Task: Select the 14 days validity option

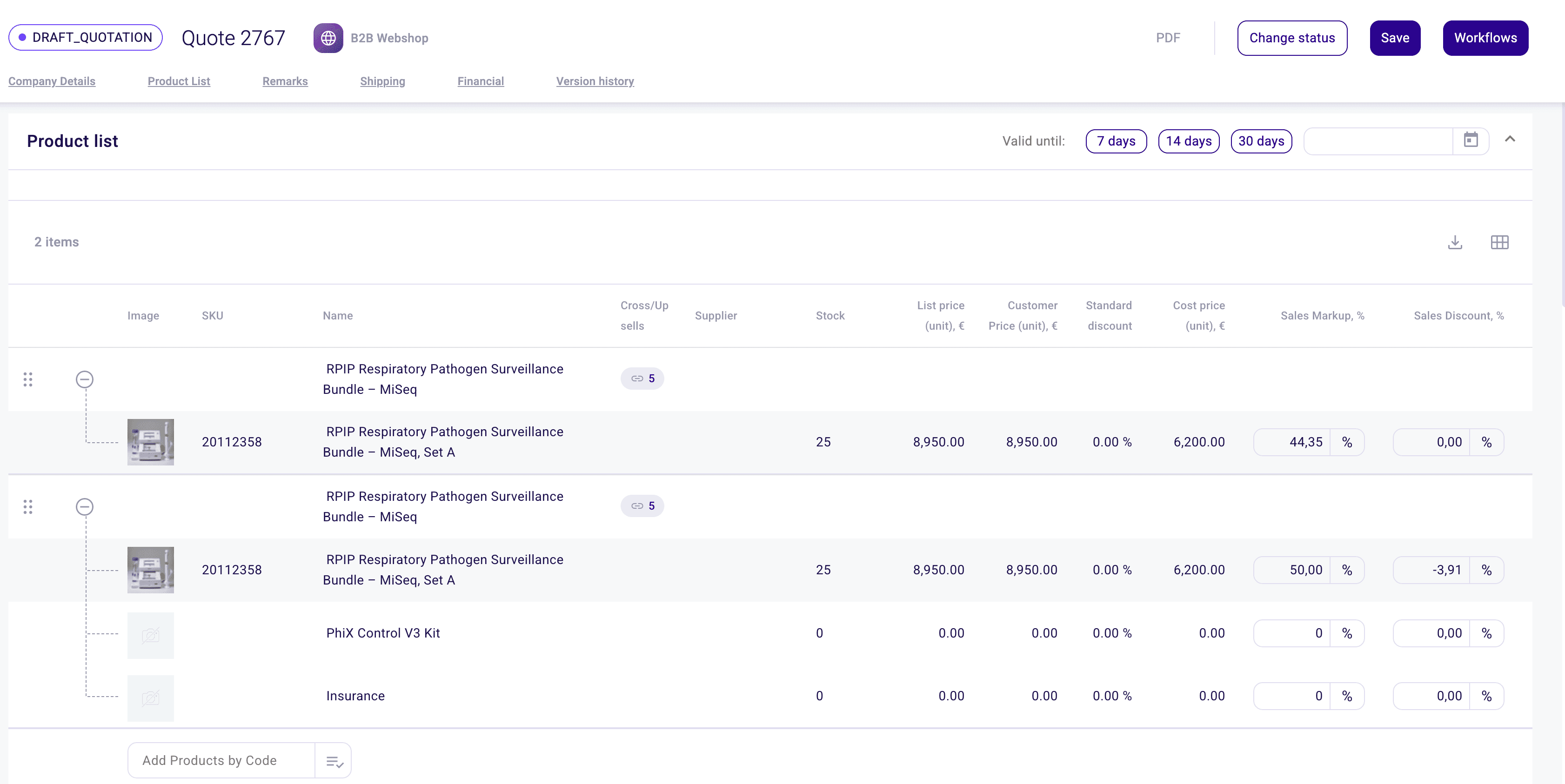Action: point(1188,140)
